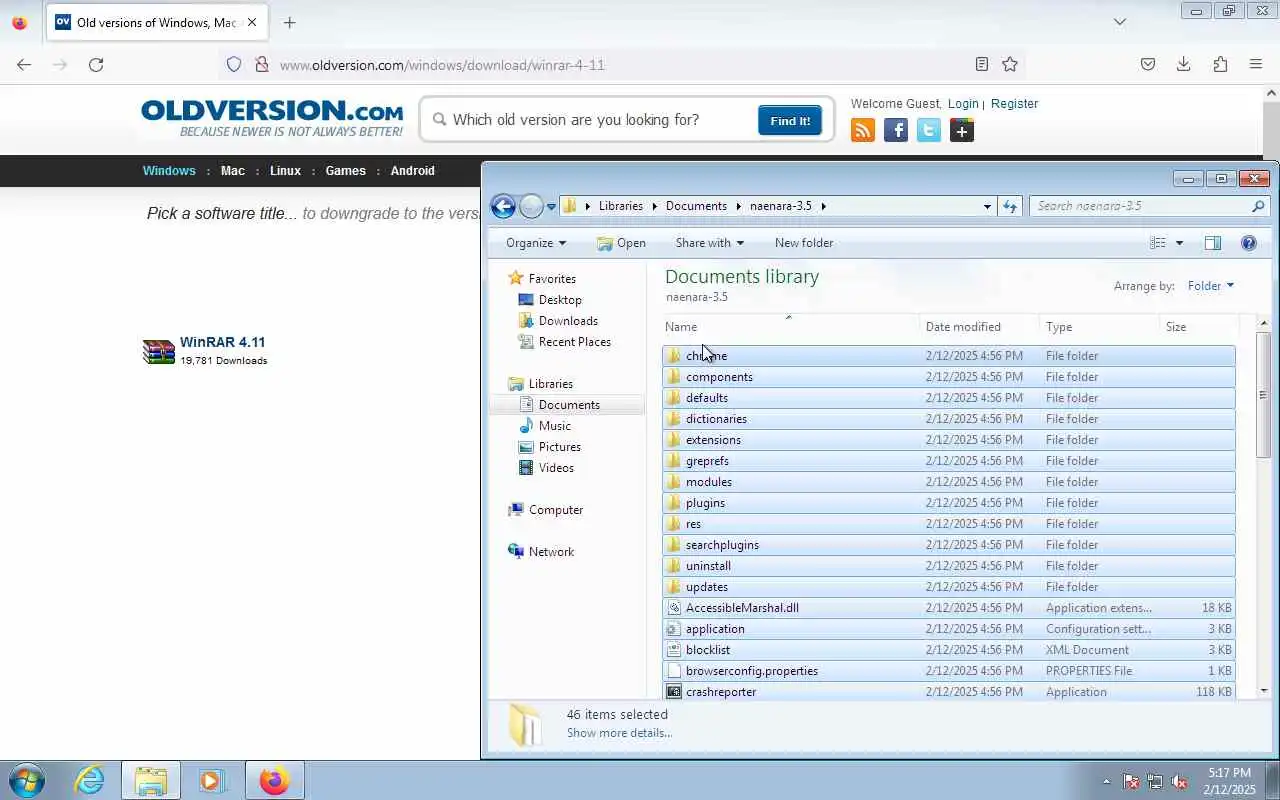Open Firefox extensions puzzle icon

[x=1220, y=65]
